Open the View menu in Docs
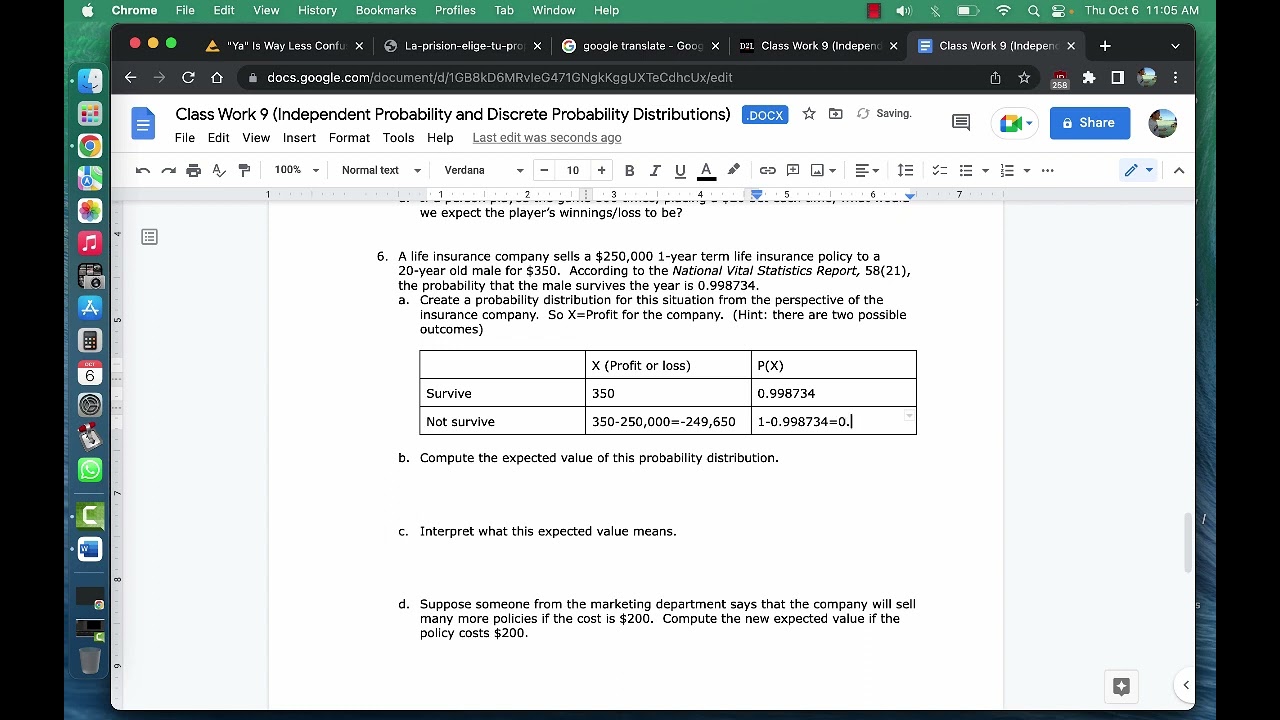Image resolution: width=1280 pixels, height=720 pixels. 256,138
